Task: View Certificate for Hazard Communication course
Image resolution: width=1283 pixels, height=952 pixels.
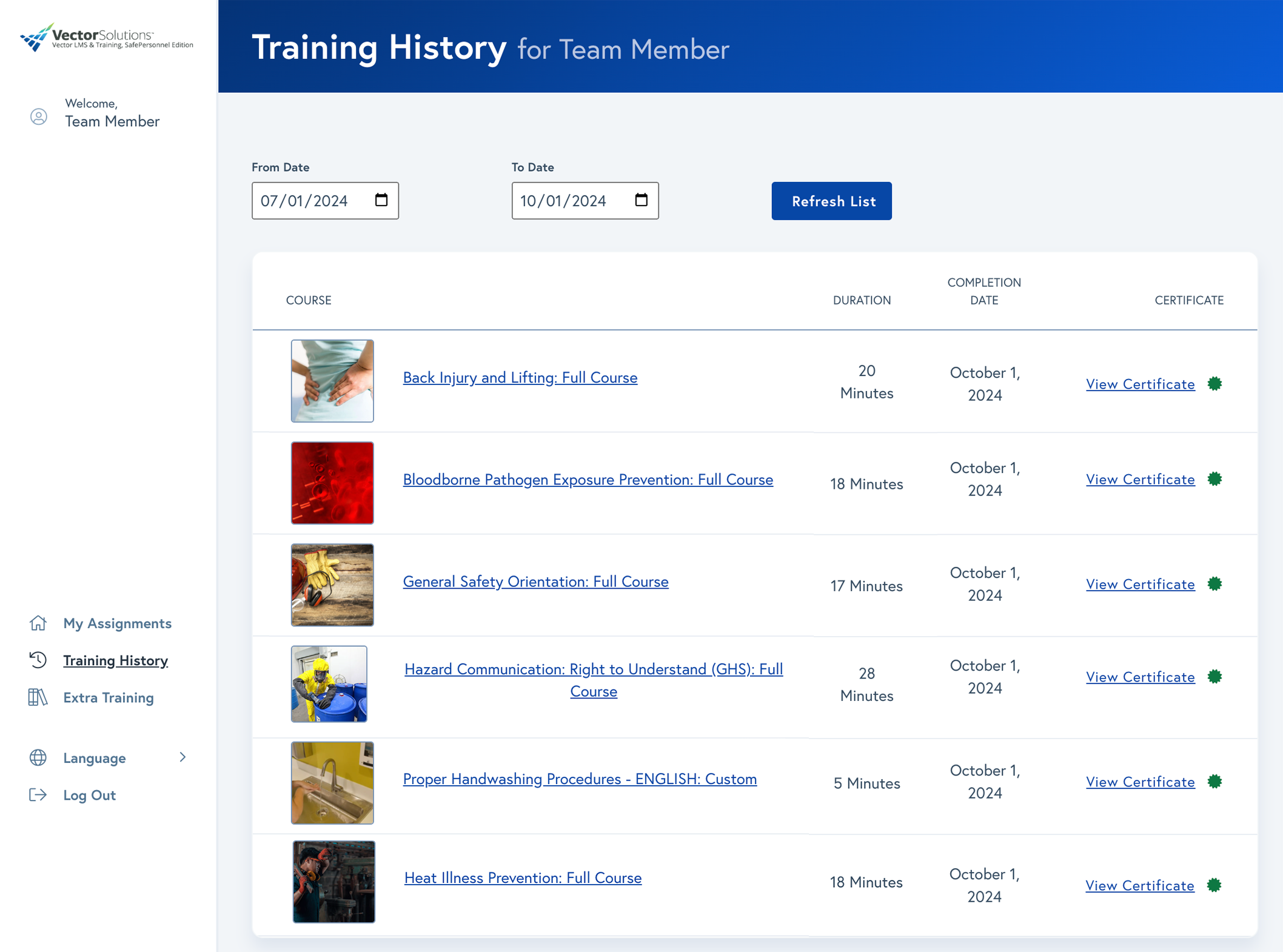Action: (x=1140, y=677)
